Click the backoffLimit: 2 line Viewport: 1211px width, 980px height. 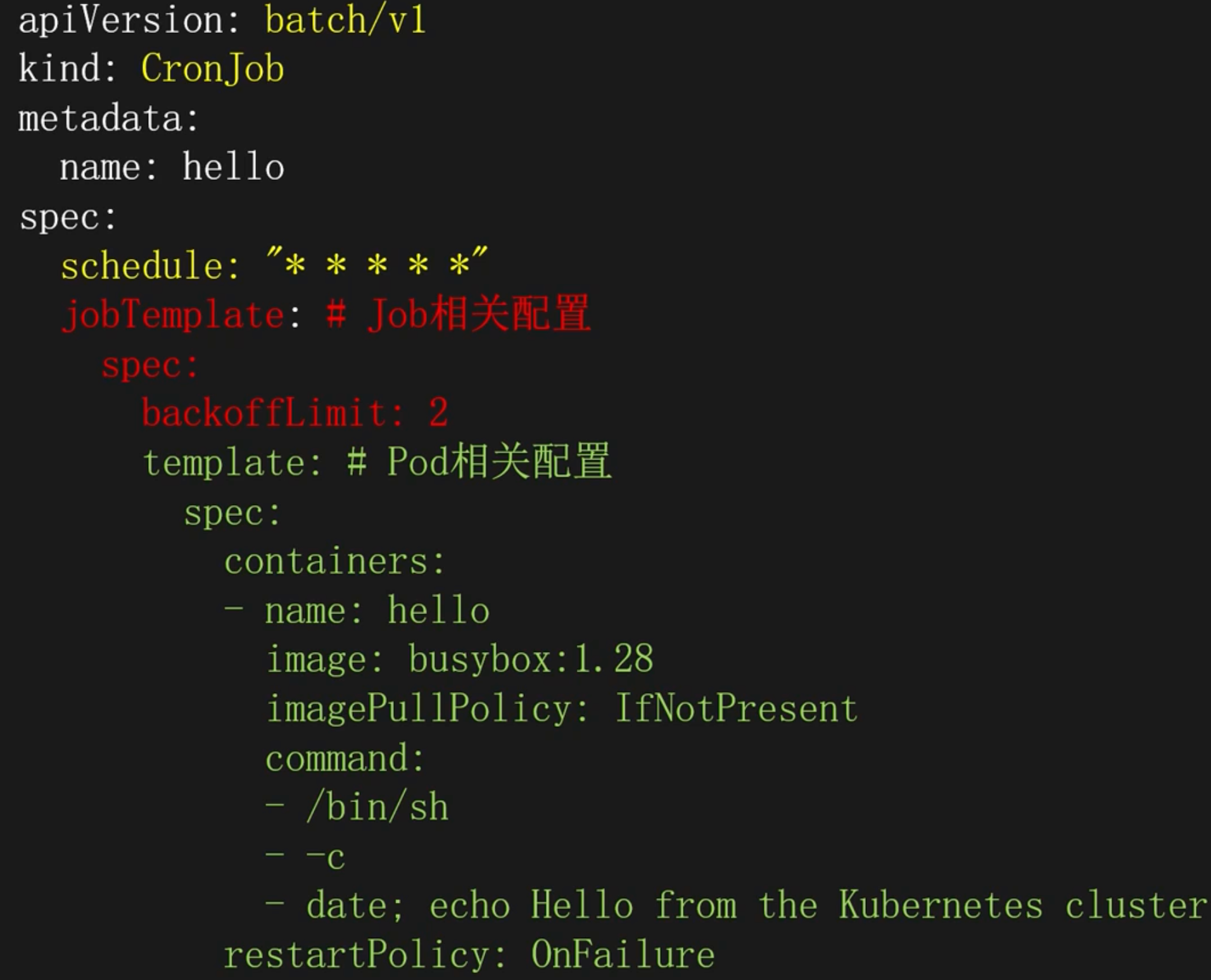pyautogui.click(x=295, y=413)
